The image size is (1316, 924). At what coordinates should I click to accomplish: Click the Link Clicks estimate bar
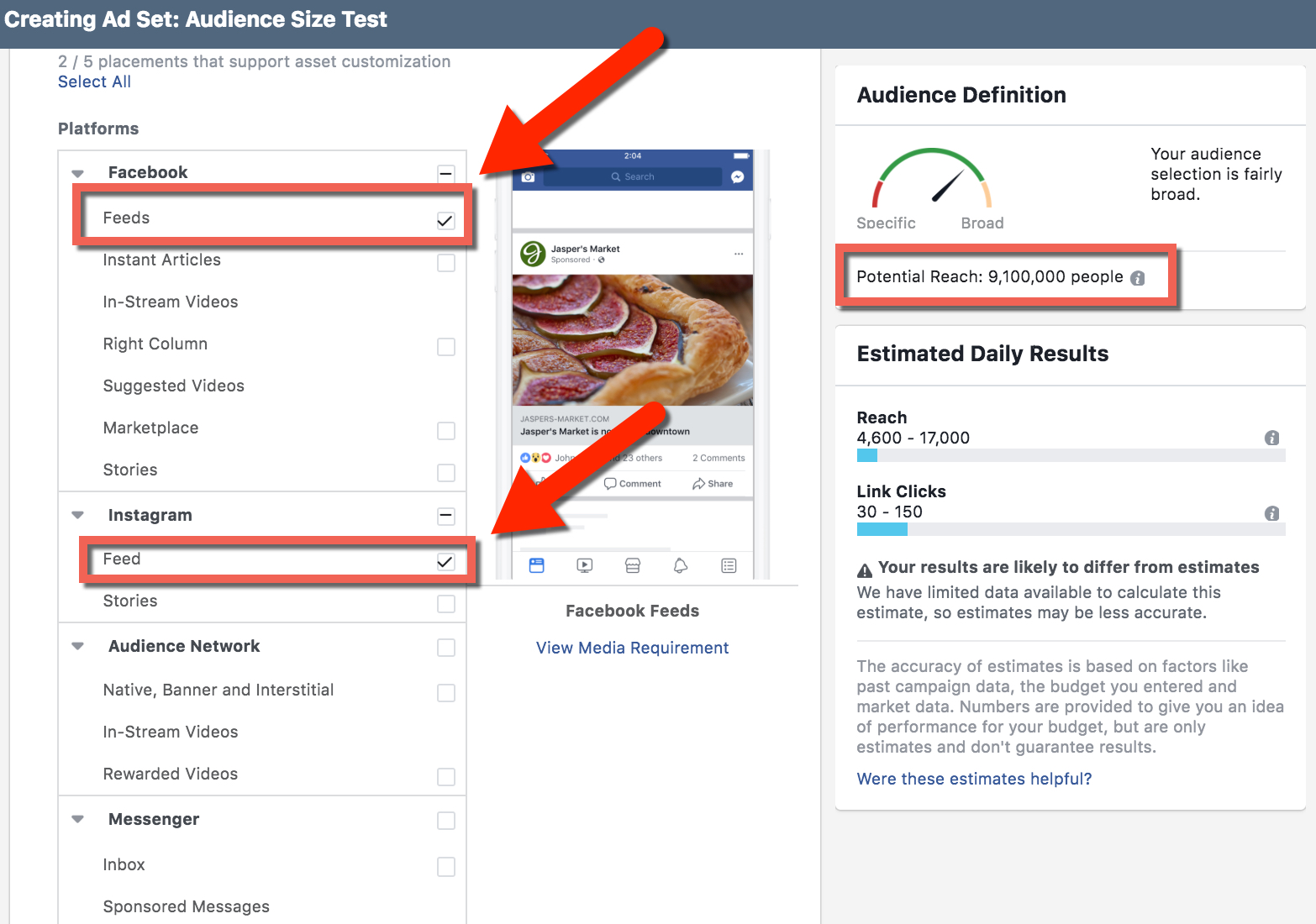pos(1071,529)
